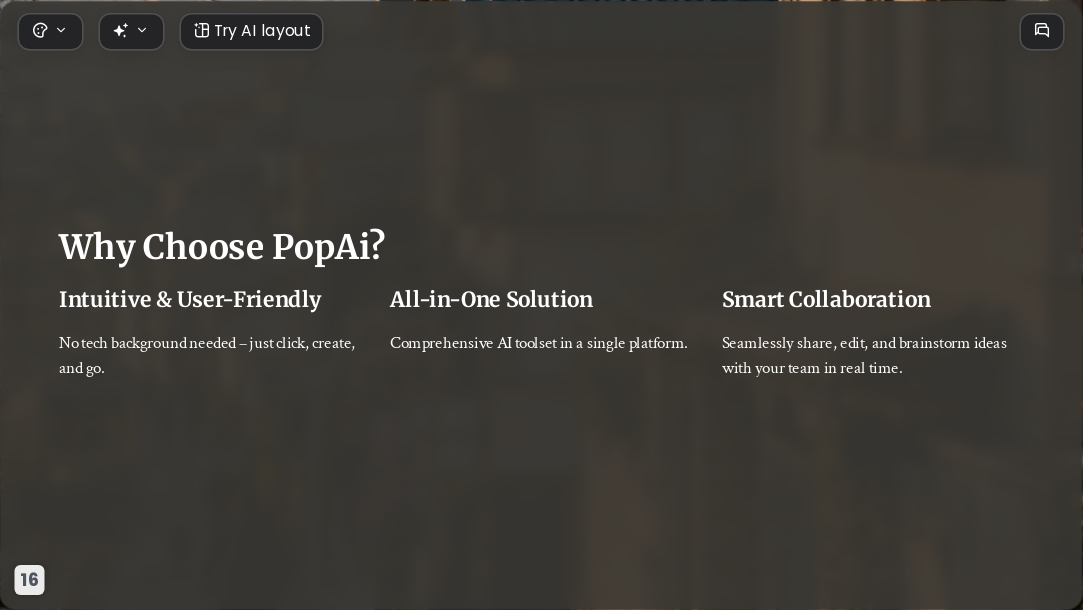Select the Why Choose PopAi? heading

coord(222,246)
